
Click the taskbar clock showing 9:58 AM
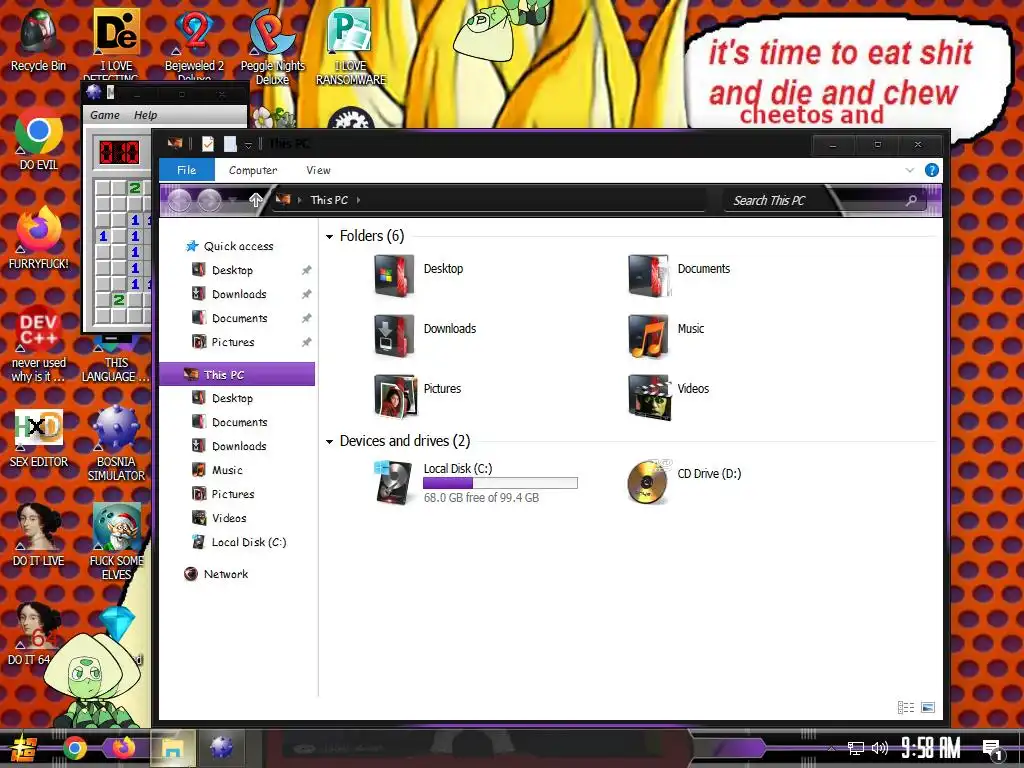(930, 748)
